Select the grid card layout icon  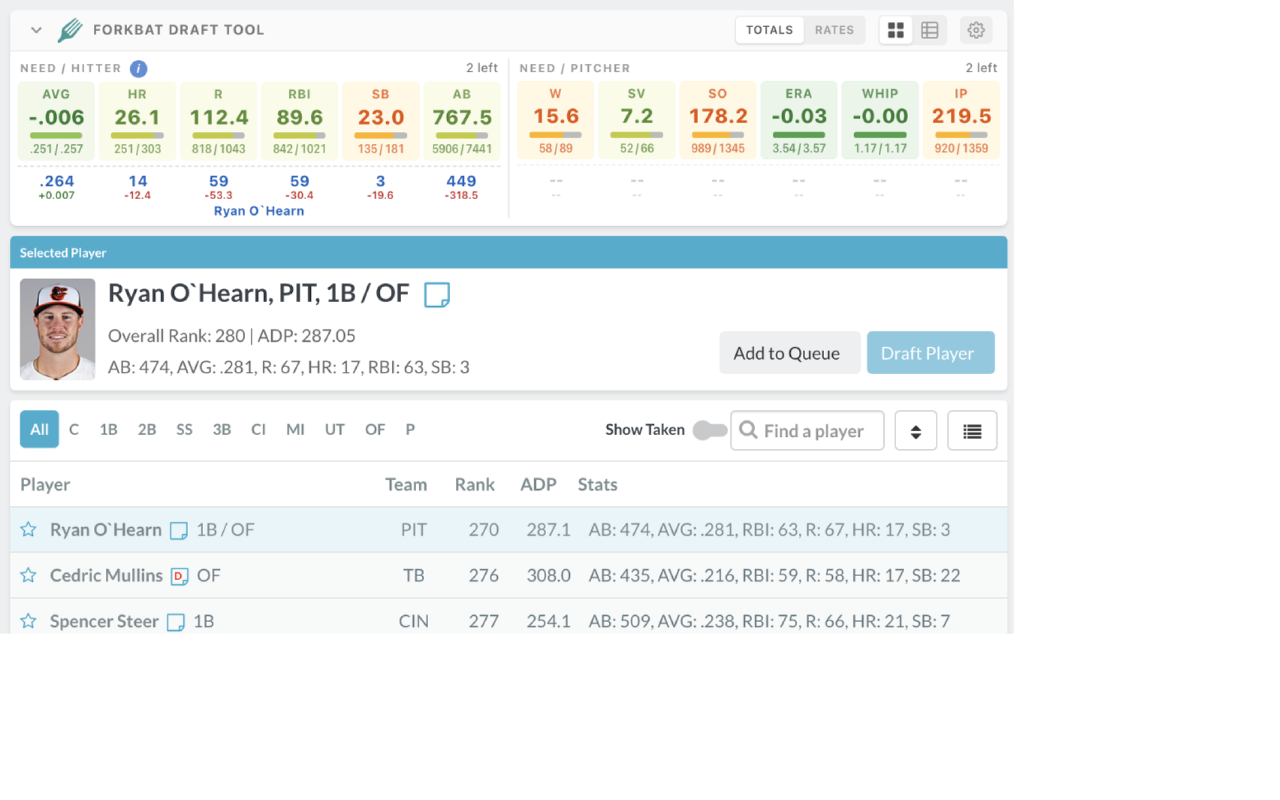pyautogui.click(x=896, y=30)
